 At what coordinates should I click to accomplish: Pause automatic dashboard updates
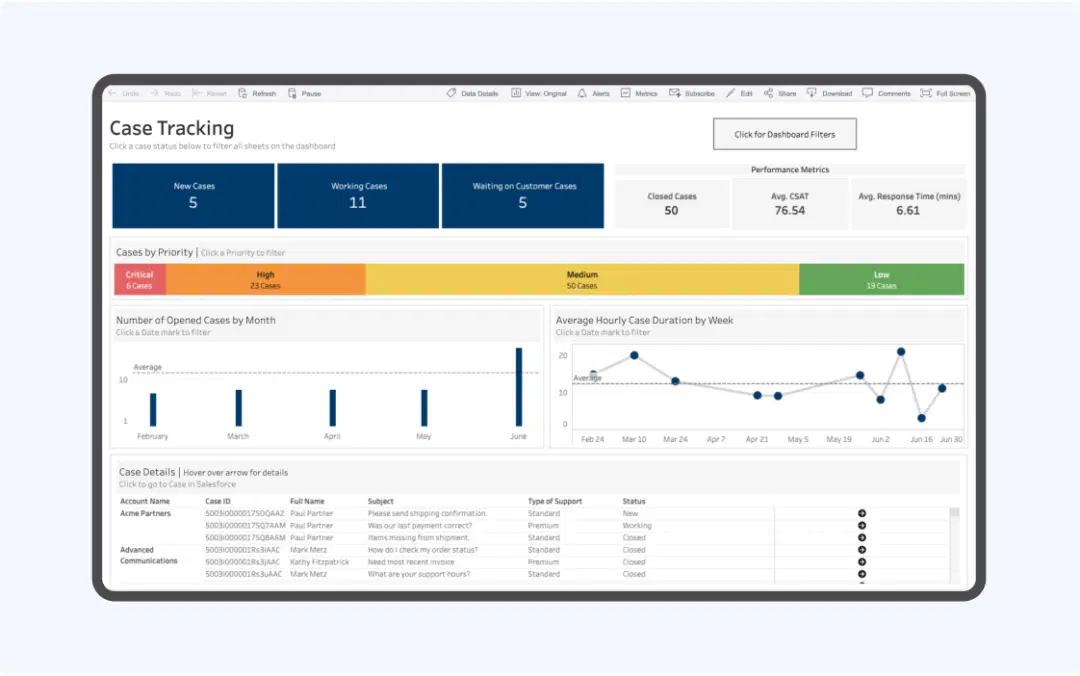(x=303, y=93)
